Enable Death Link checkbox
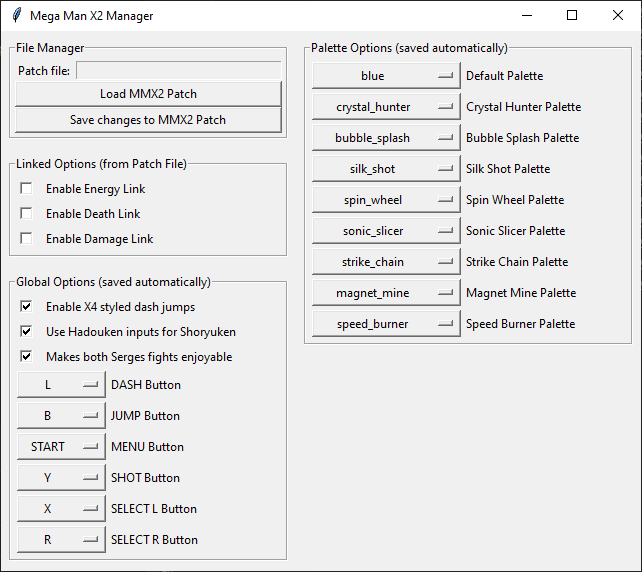 click(26, 213)
